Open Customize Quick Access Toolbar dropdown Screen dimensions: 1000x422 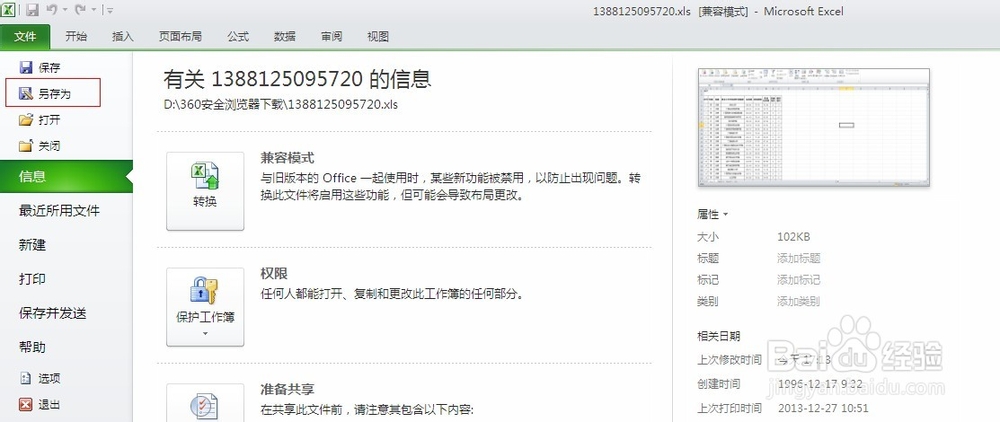click(110, 10)
